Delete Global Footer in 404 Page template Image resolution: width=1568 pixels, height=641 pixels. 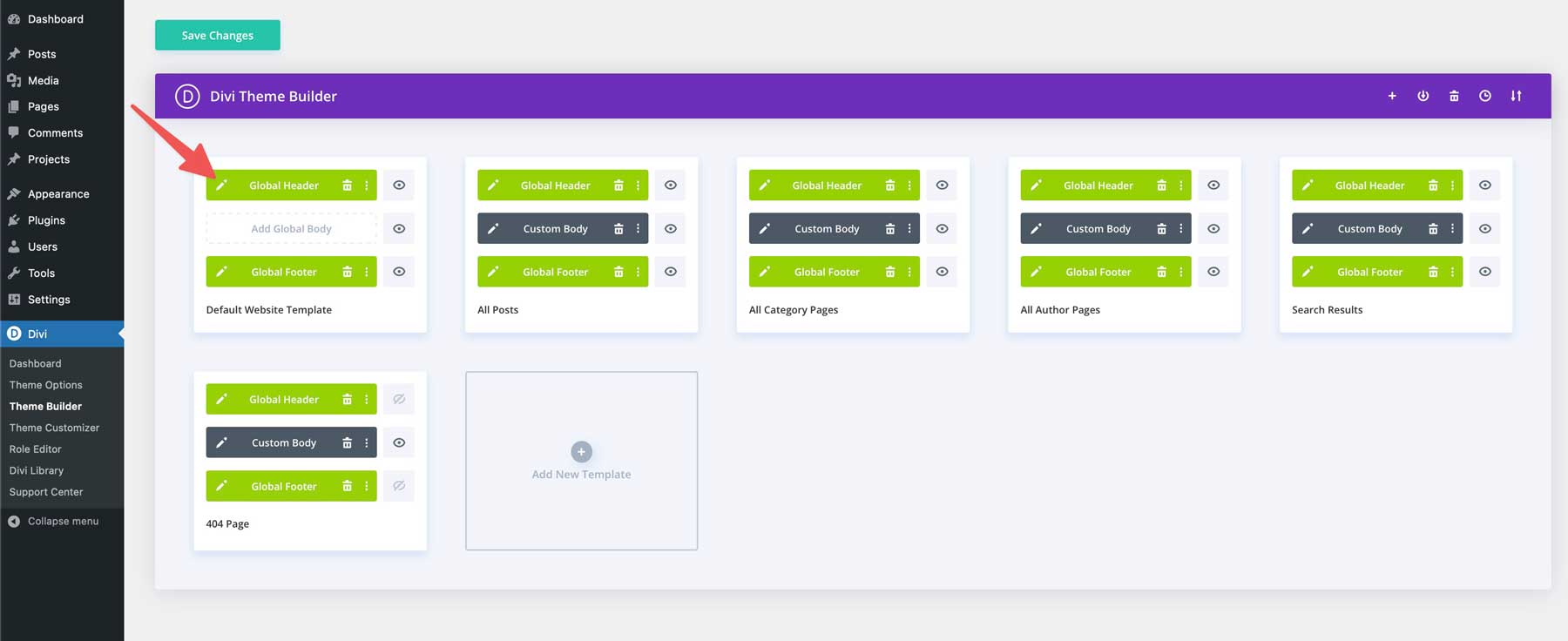[x=347, y=486]
